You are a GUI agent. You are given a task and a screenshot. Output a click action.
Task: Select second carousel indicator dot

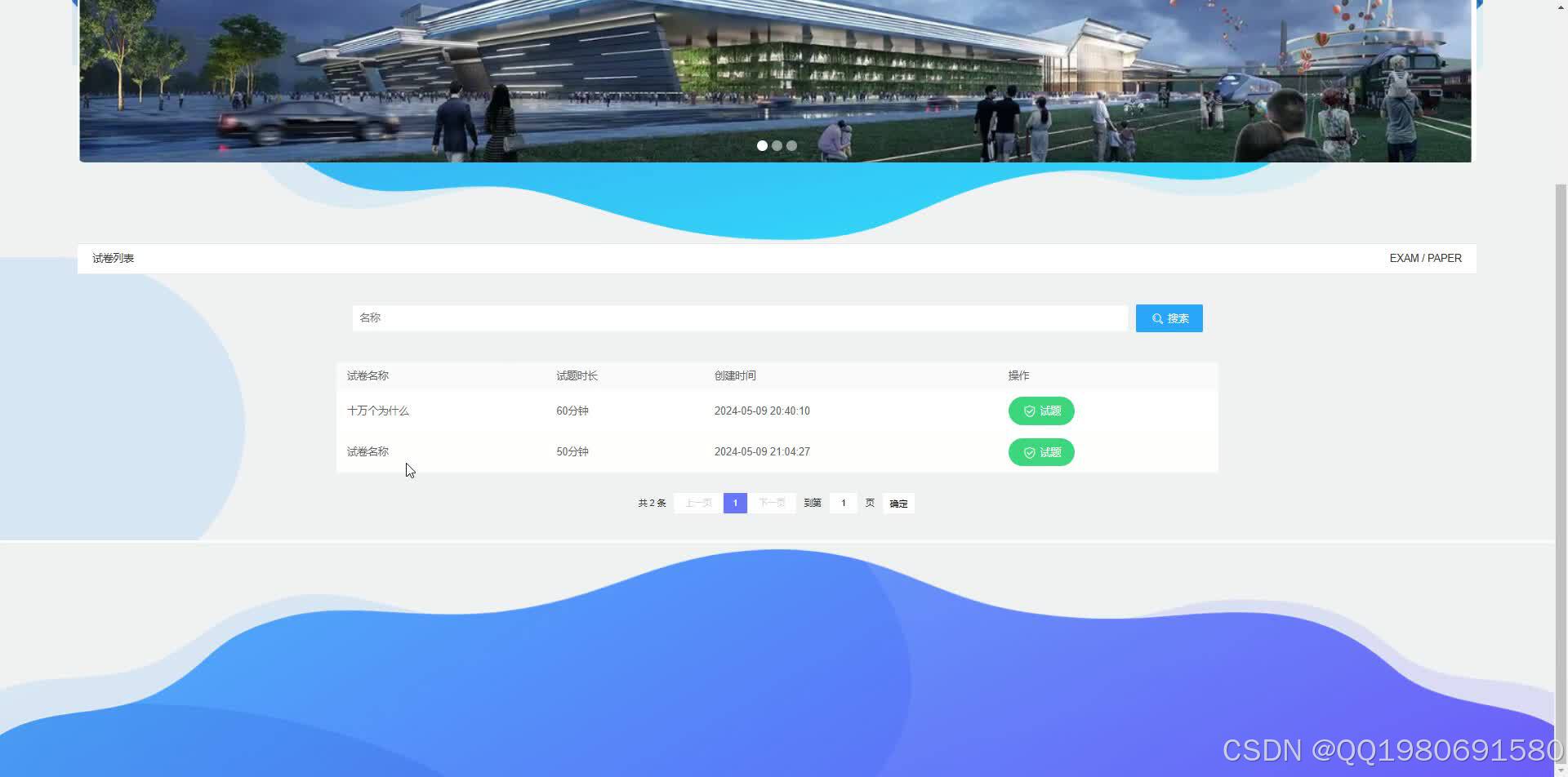point(777,145)
